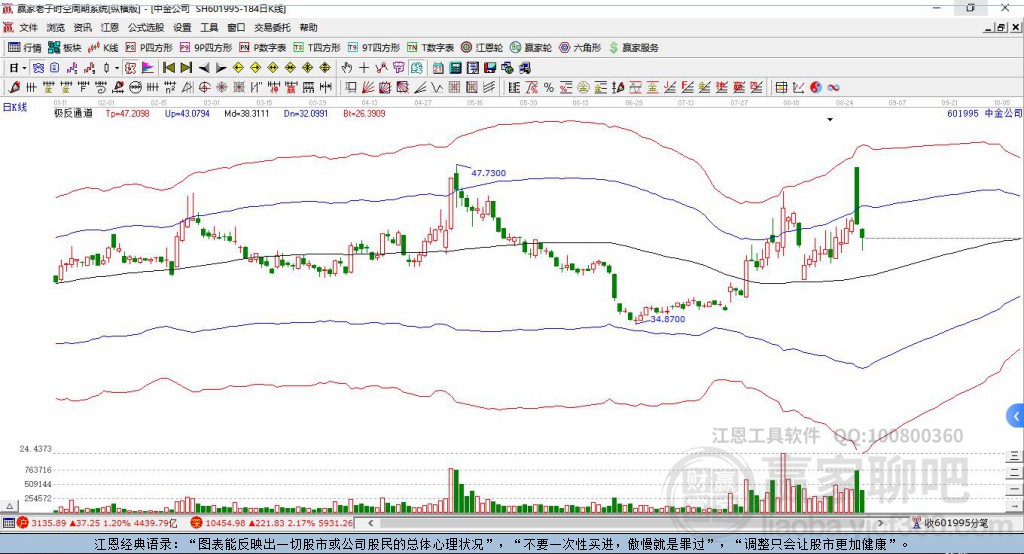Click the 34.8700 low price marker
This screenshot has height=554, width=1024.
pos(667,319)
